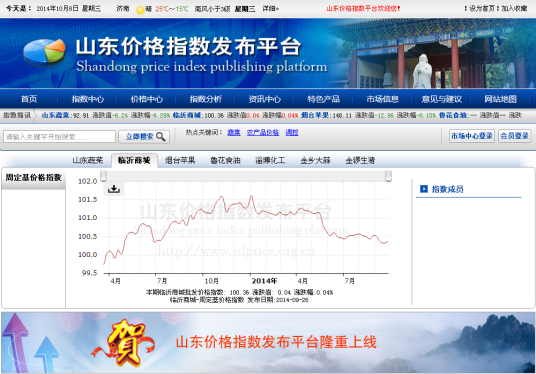Open the 意见与建议 menu
The width and height of the screenshot is (536, 374).
pyautogui.click(x=442, y=99)
